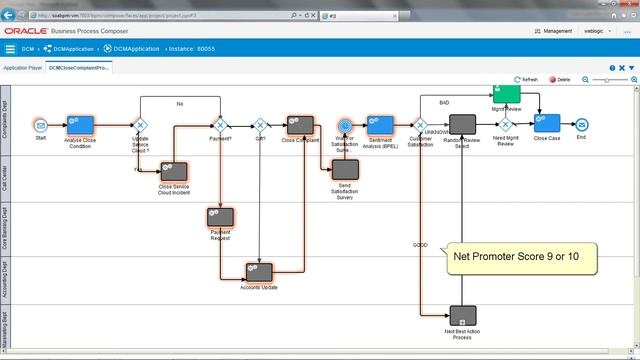Select the Sentiment Analysis (BPEL) task
The height and width of the screenshot is (360, 640).
pos(380,125)
